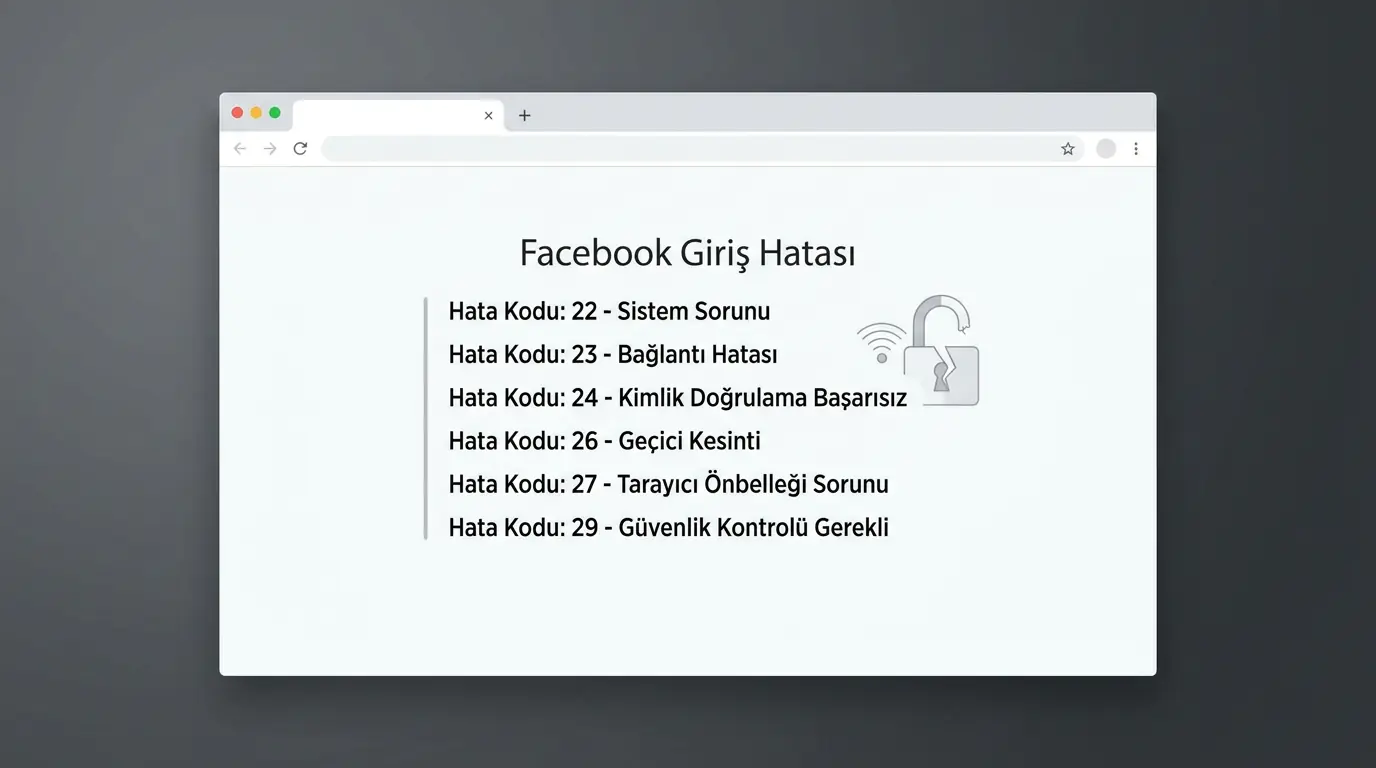The image size is (1376, 768).
Task: Click the browser back navigation arrow
Action: 240,148
